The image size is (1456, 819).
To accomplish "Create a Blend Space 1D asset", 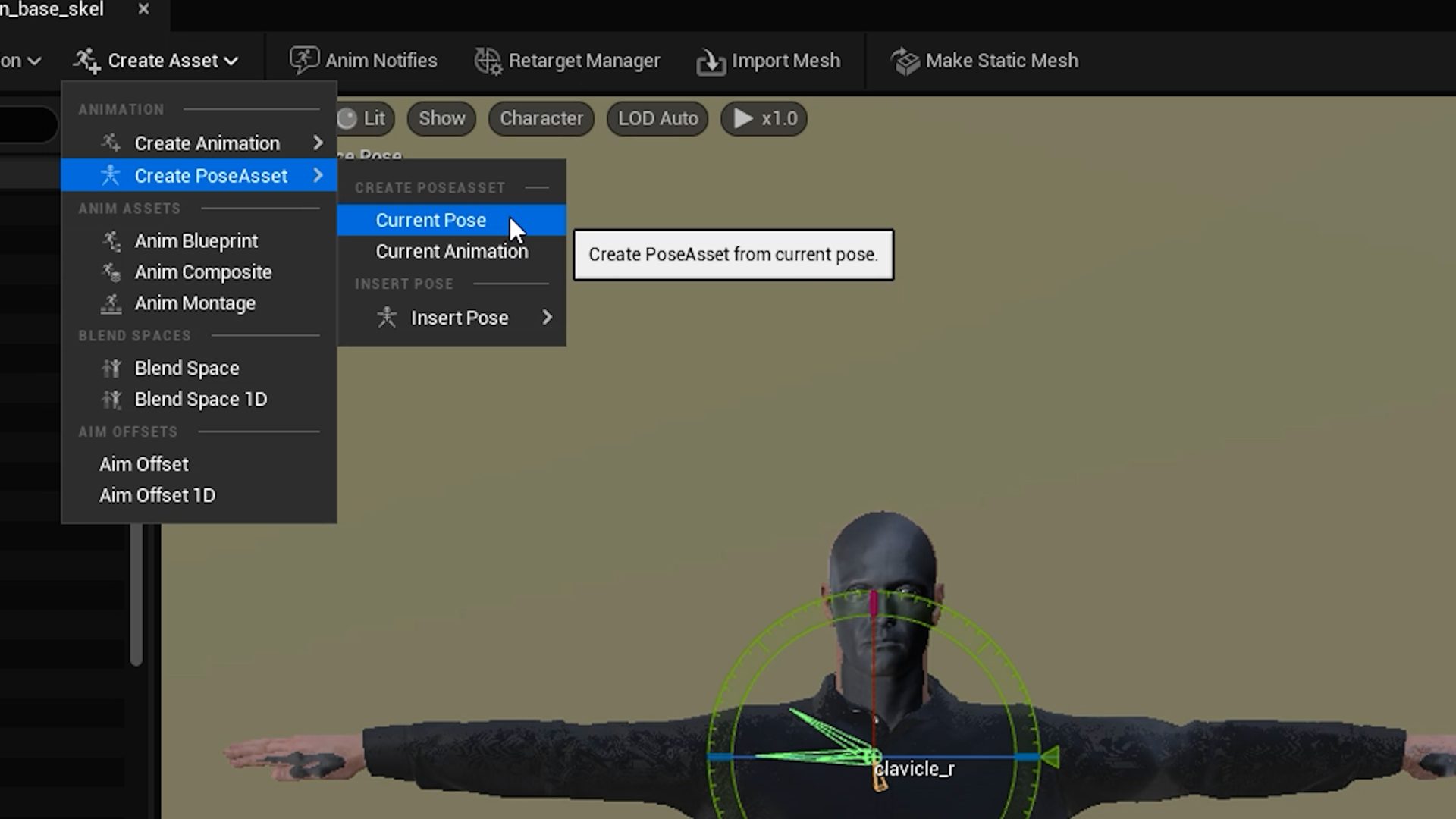I will pos(199,400).
